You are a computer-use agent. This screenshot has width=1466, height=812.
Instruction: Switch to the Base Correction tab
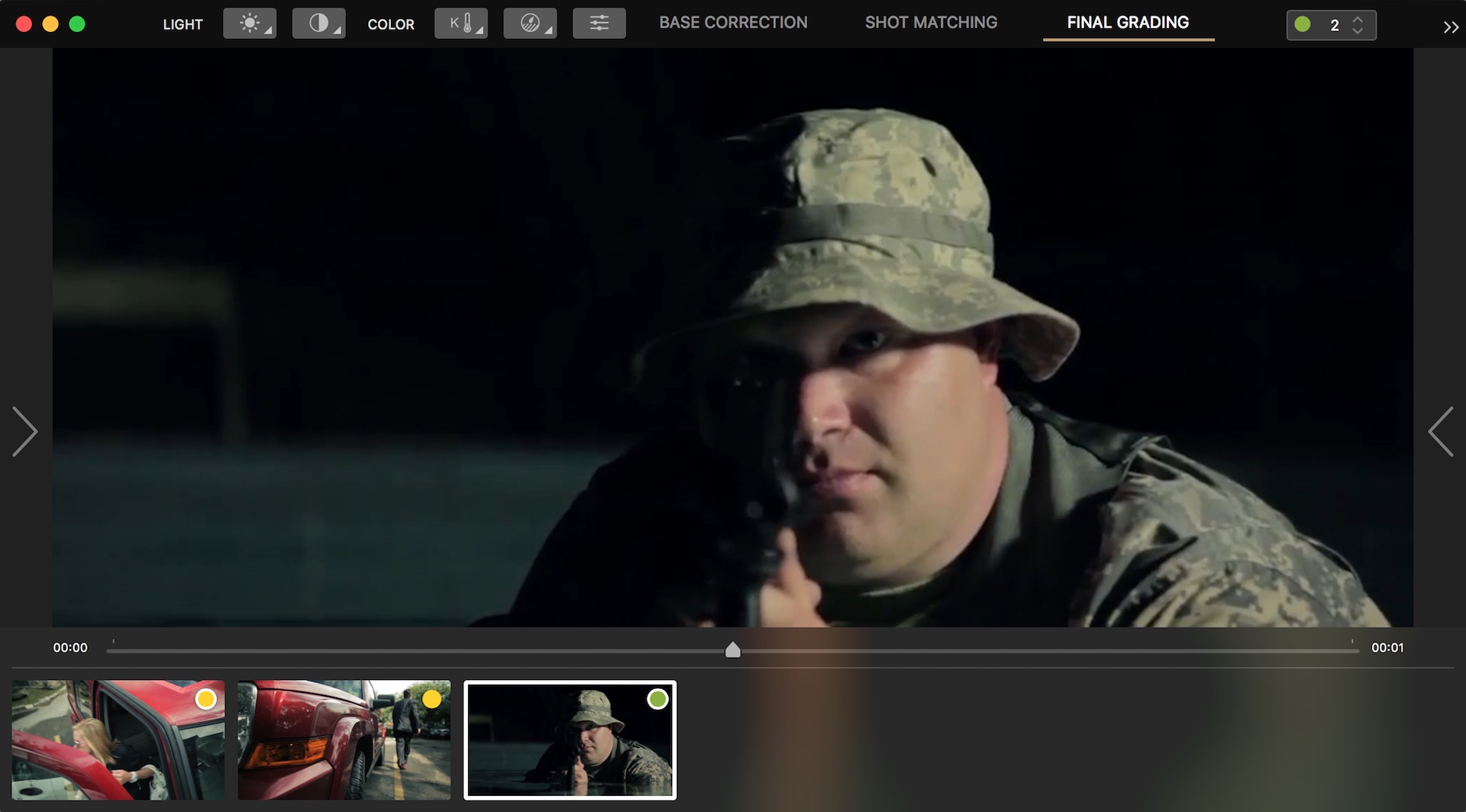(733, 23)
